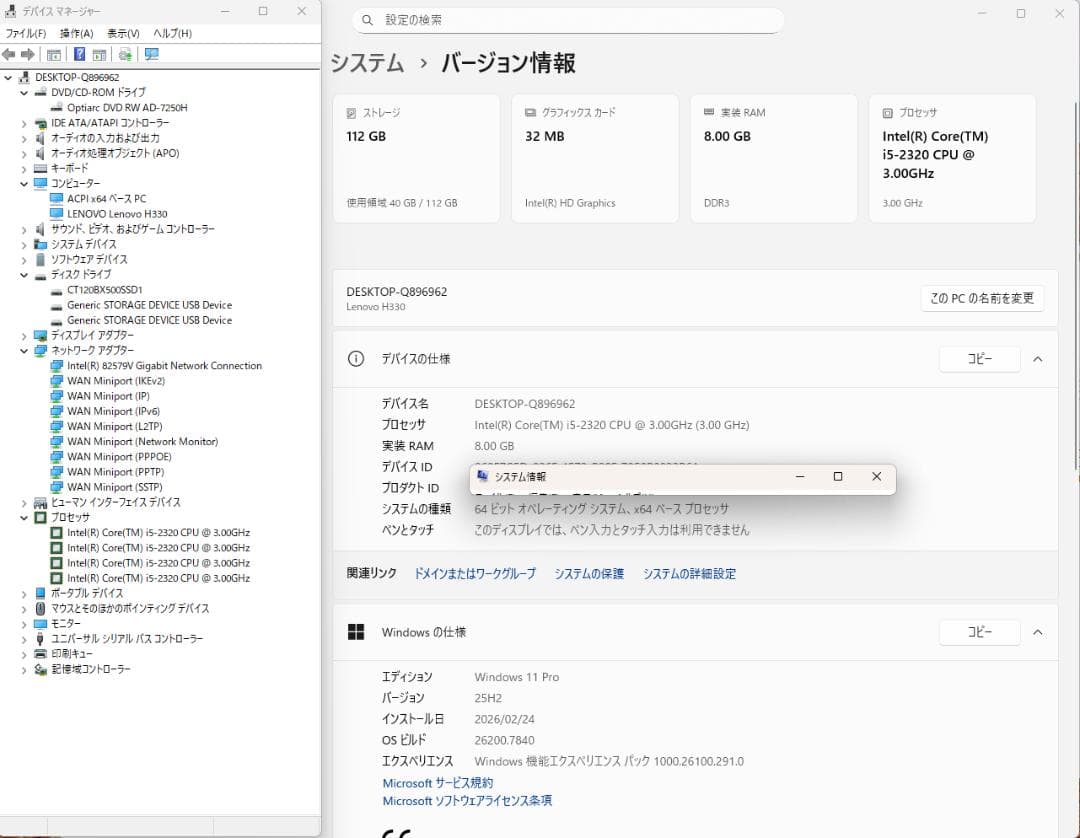The image size is (1080, 838).
Task: Click the ACPI x64 base PC icon
Action: pos(57,198)
